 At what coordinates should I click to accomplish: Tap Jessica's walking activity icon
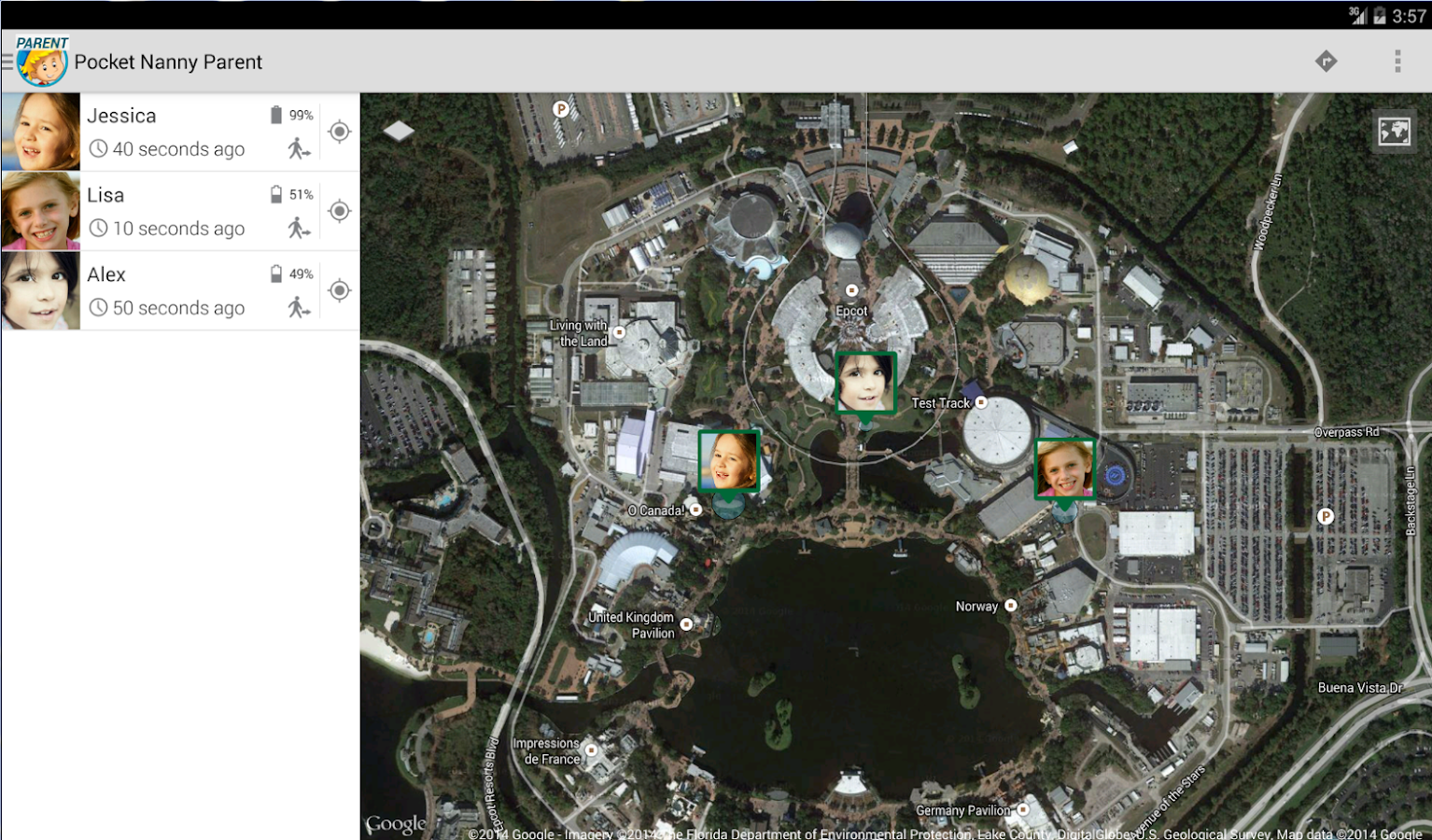[x=299, y=148]
